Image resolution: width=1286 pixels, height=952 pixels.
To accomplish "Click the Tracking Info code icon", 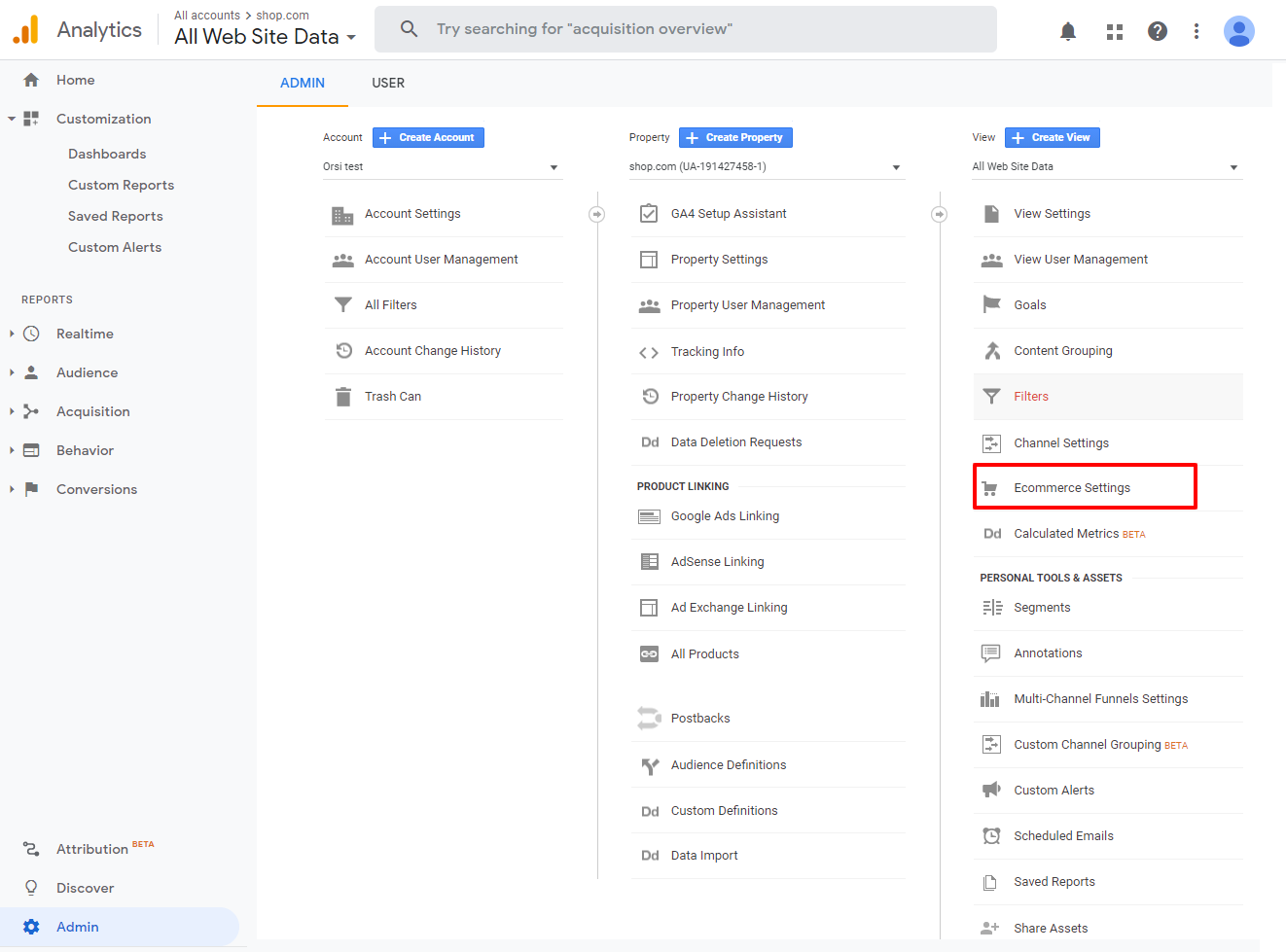I will tap(649, 352).
